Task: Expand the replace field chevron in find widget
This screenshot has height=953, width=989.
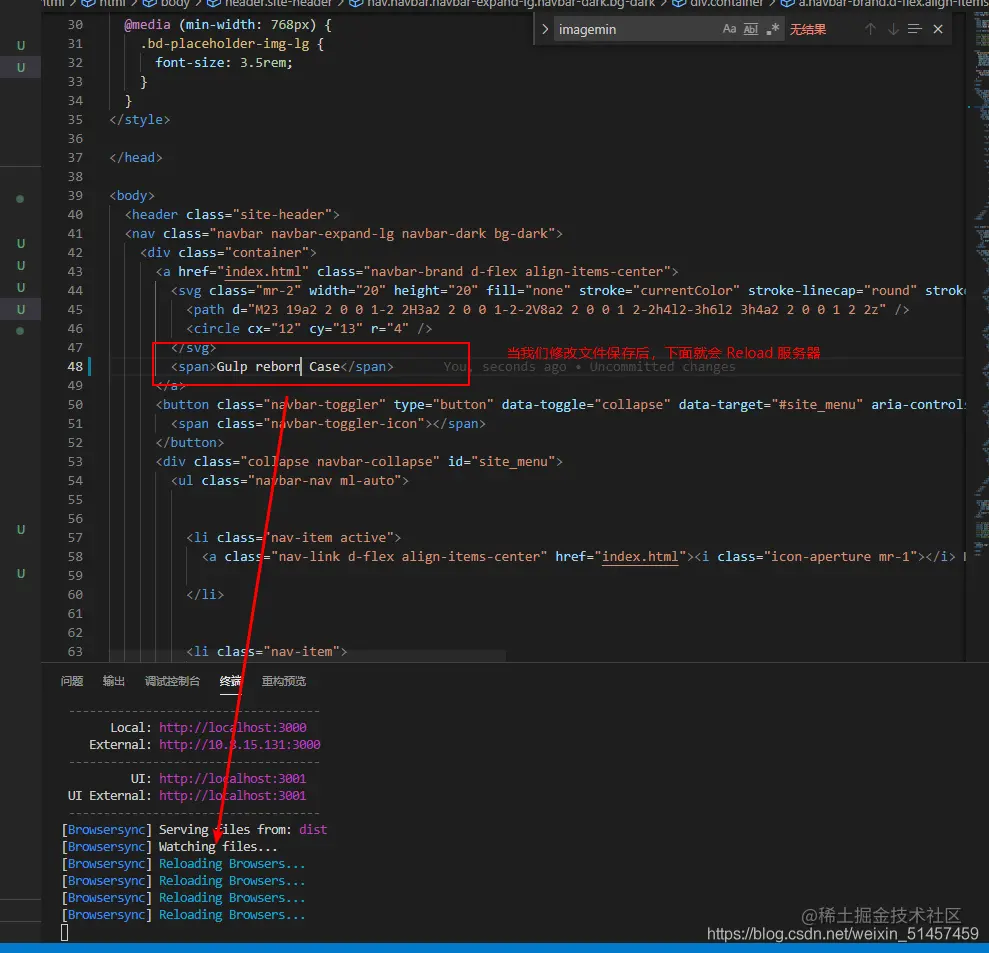Action: tap(544, 30)
